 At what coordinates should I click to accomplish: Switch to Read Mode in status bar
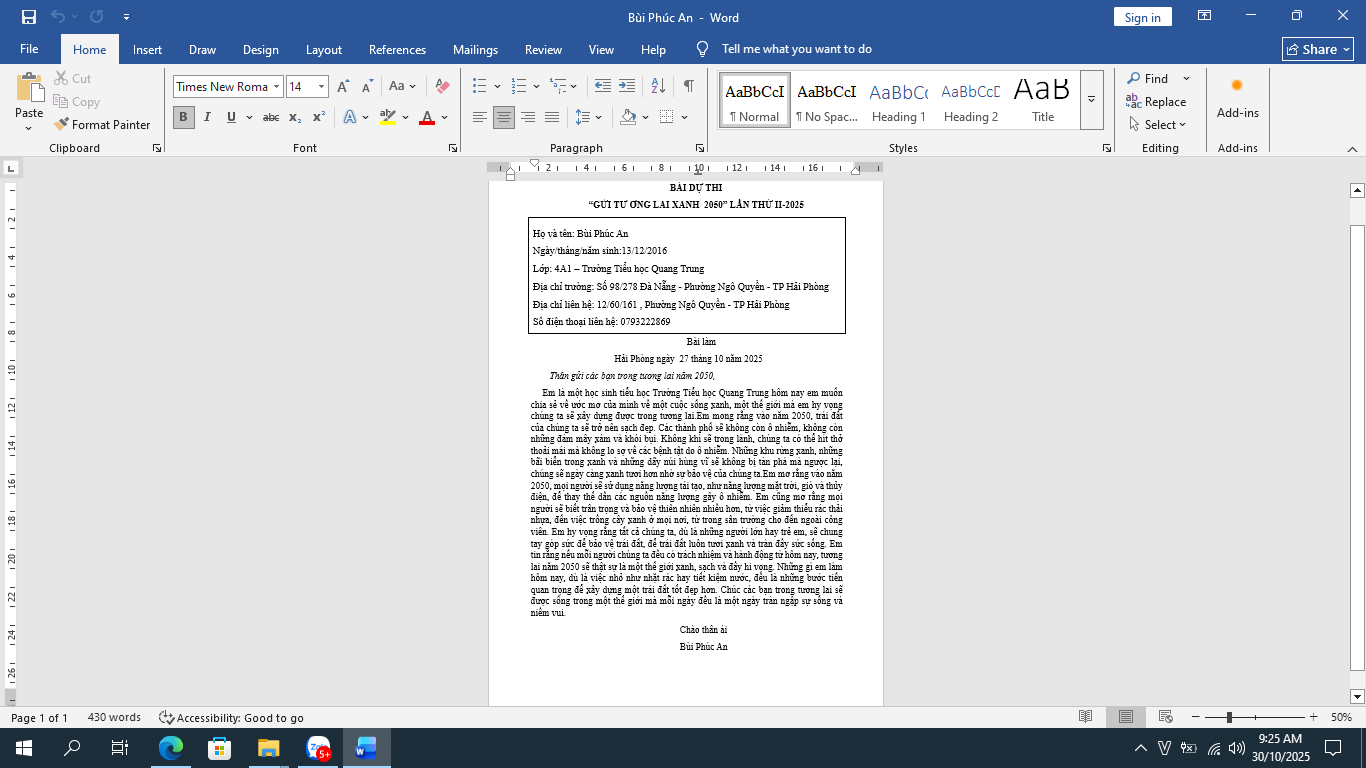(x=1086, y=717)
